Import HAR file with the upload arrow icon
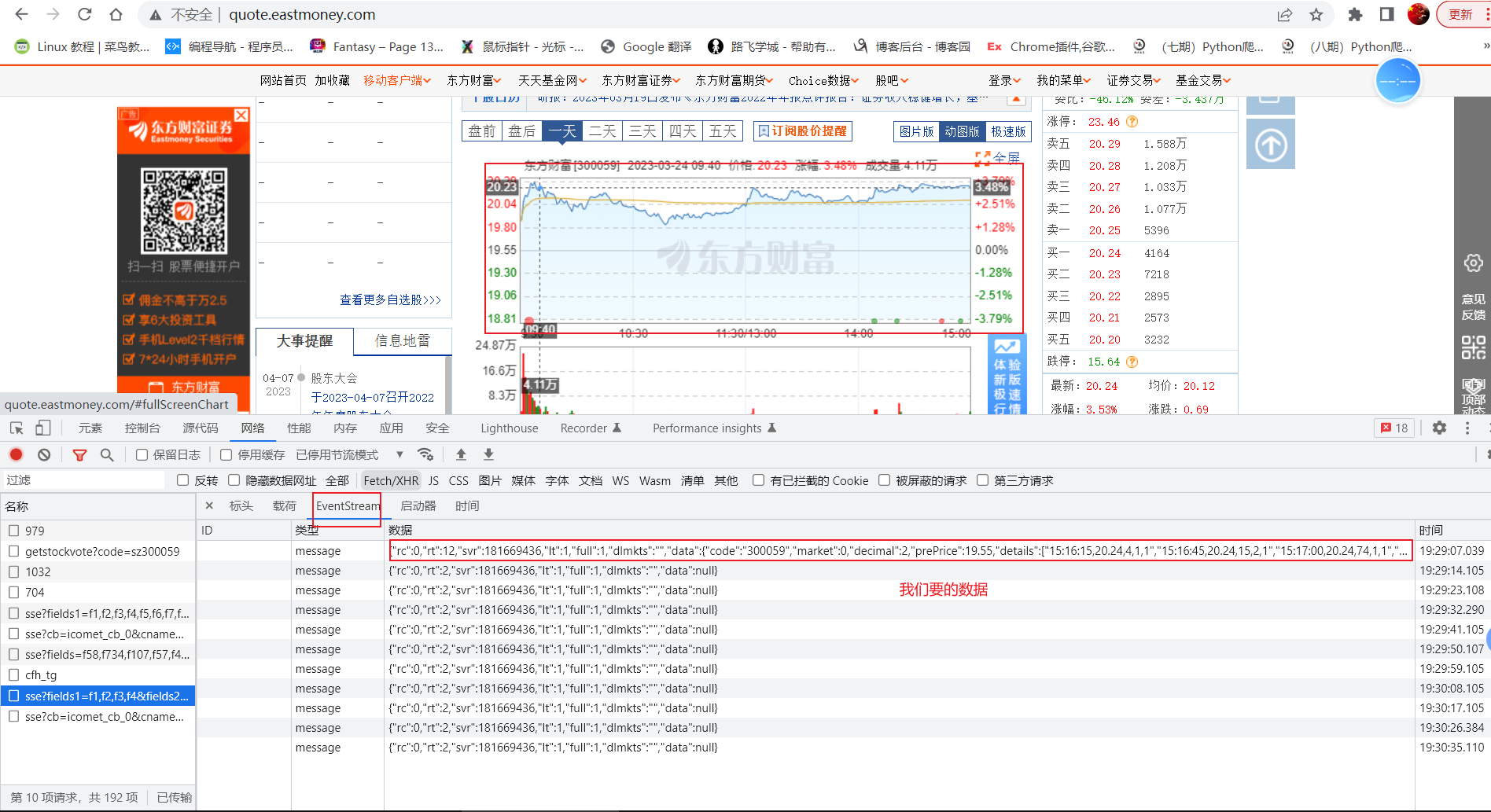 [461, 454]
